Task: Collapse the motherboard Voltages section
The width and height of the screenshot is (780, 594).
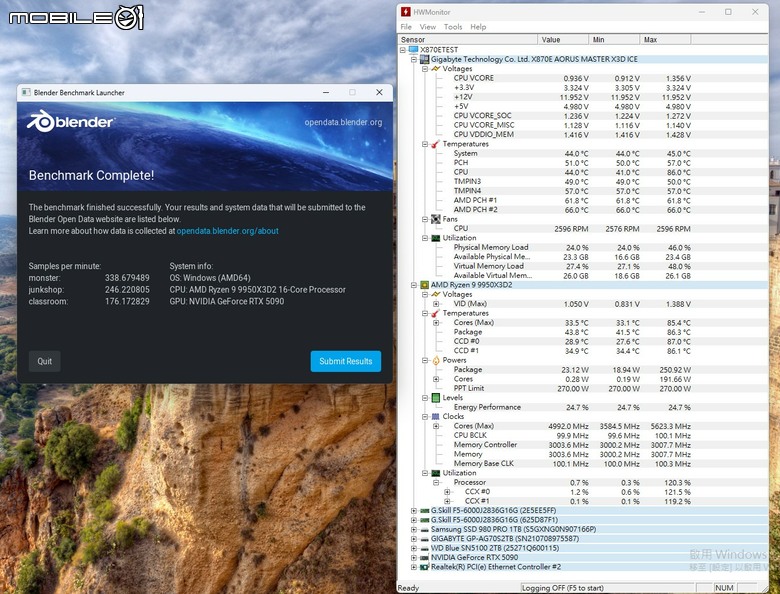Action: (x=425, y=69)
